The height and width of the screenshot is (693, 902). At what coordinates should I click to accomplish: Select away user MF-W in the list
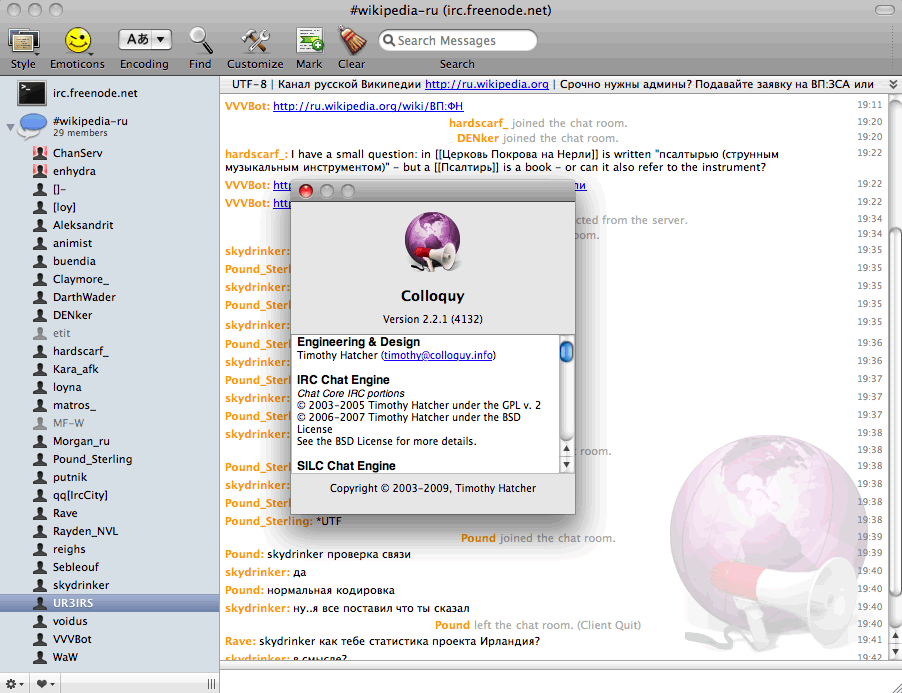[x=109, y=423]
